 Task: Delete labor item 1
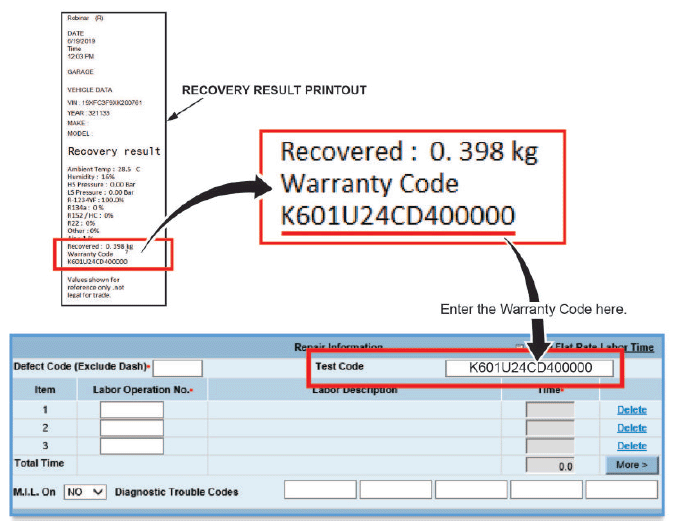click(632, 410)
